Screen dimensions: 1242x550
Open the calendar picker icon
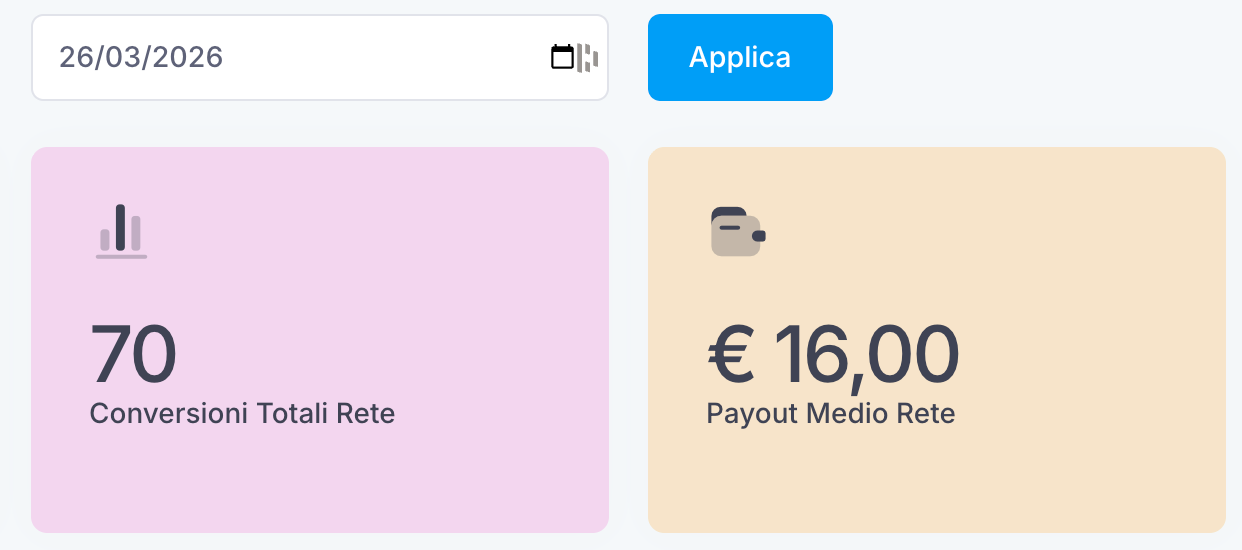tap(563, 57)
